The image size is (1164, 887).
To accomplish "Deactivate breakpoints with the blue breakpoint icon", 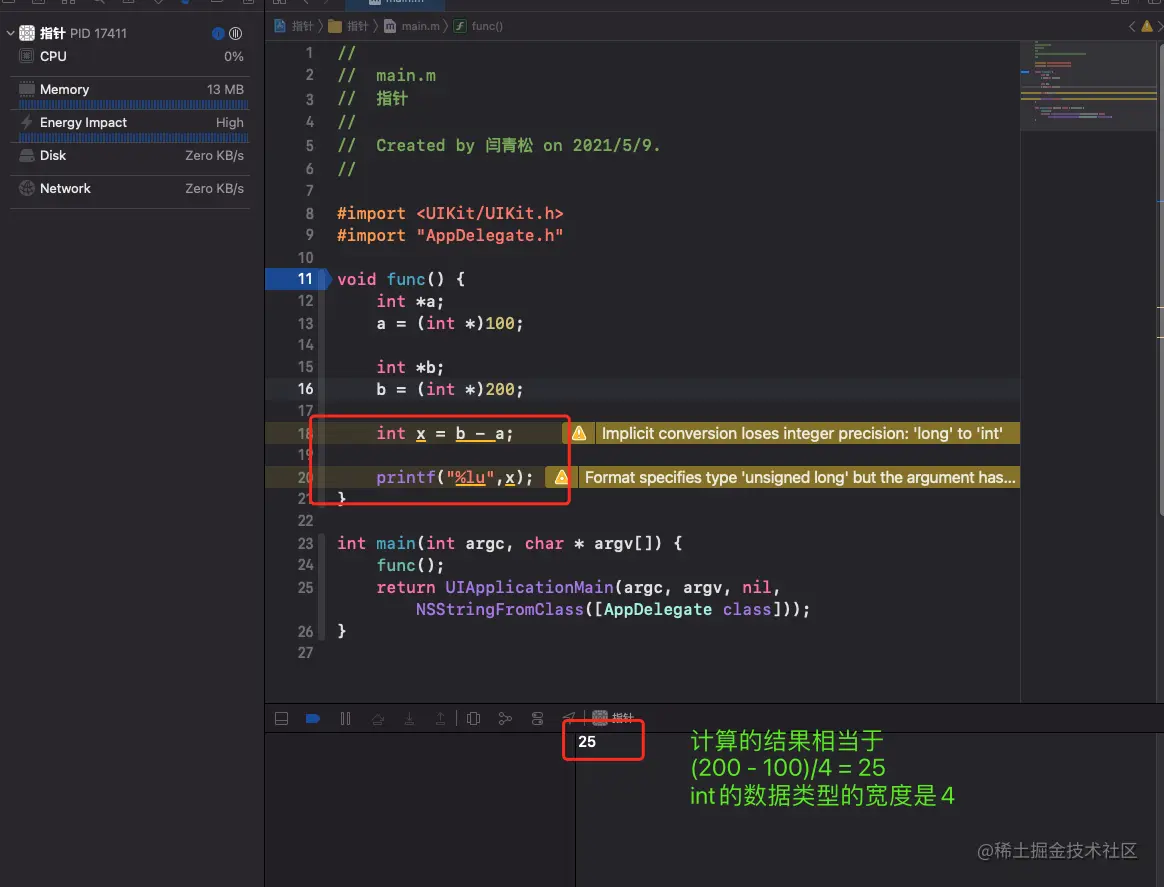I will pos(313,719).
